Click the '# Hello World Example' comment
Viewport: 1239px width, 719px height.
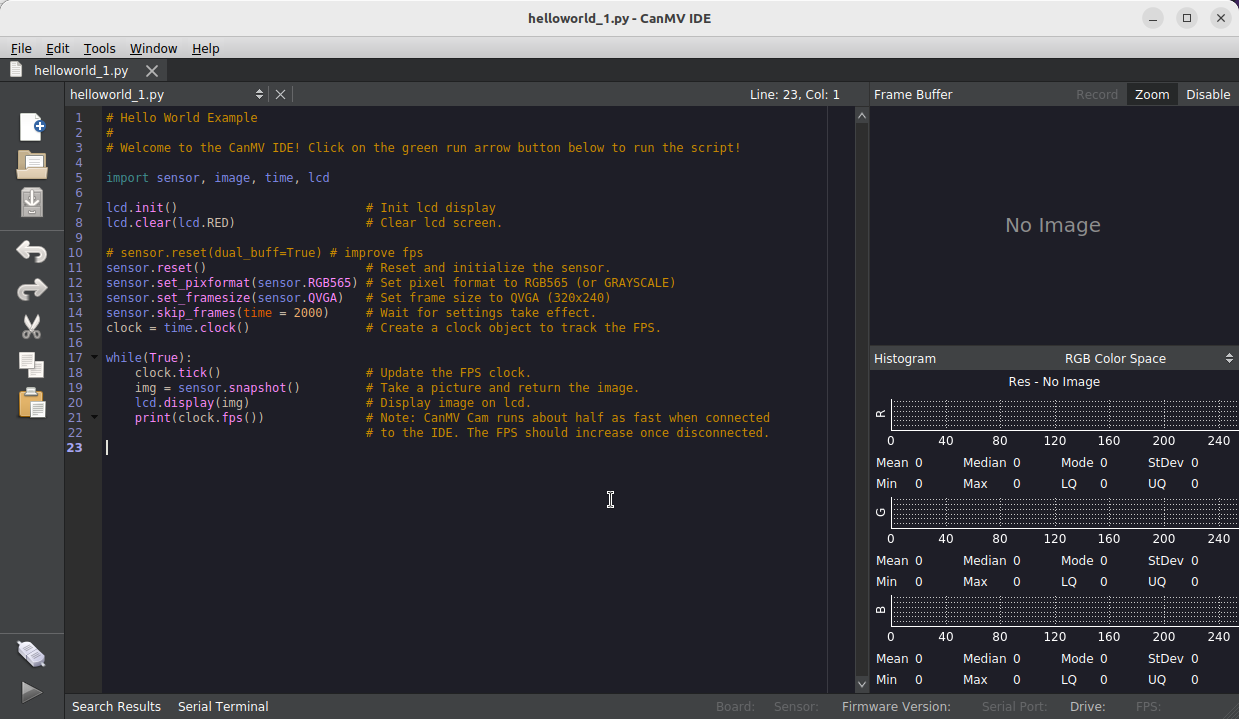click(x=182, y=118)
